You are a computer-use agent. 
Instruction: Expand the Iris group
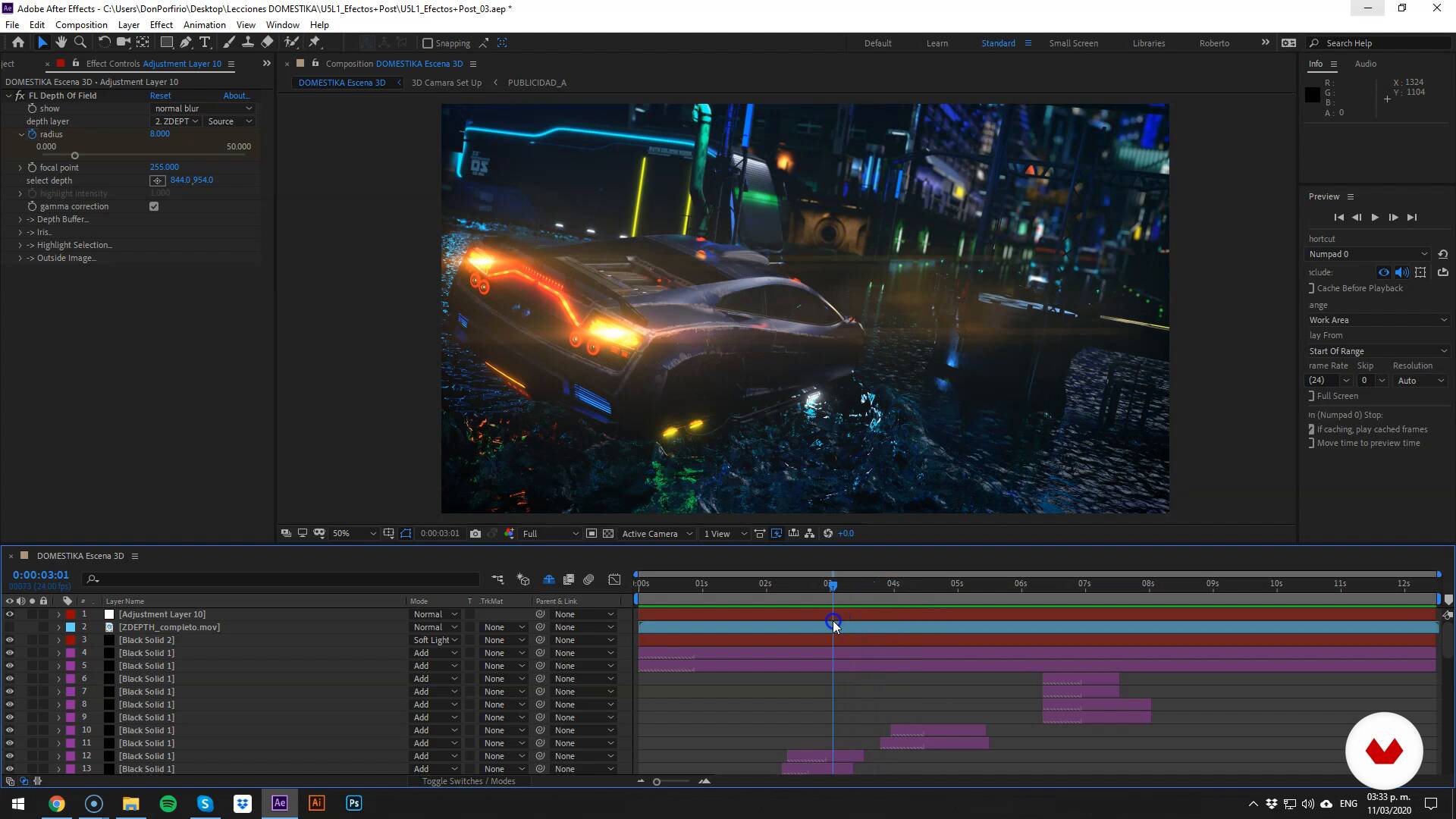click(20, 232)
